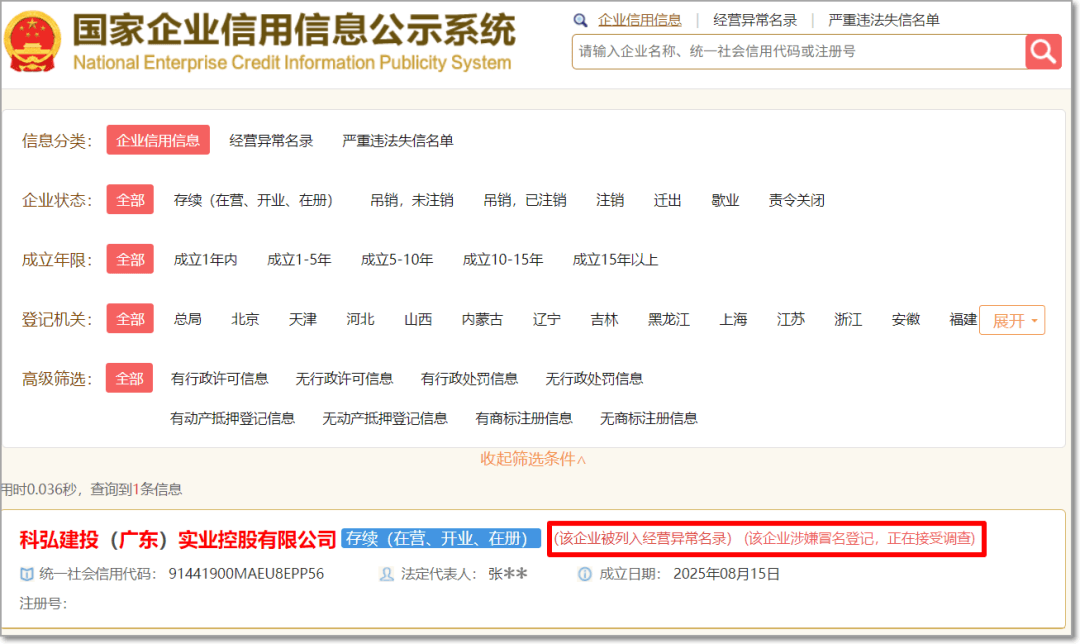The width and height of the screenshot is (1080, 644).
Task: Click credit code 91441900MAEU8EPP56
Action: (246, 574)
